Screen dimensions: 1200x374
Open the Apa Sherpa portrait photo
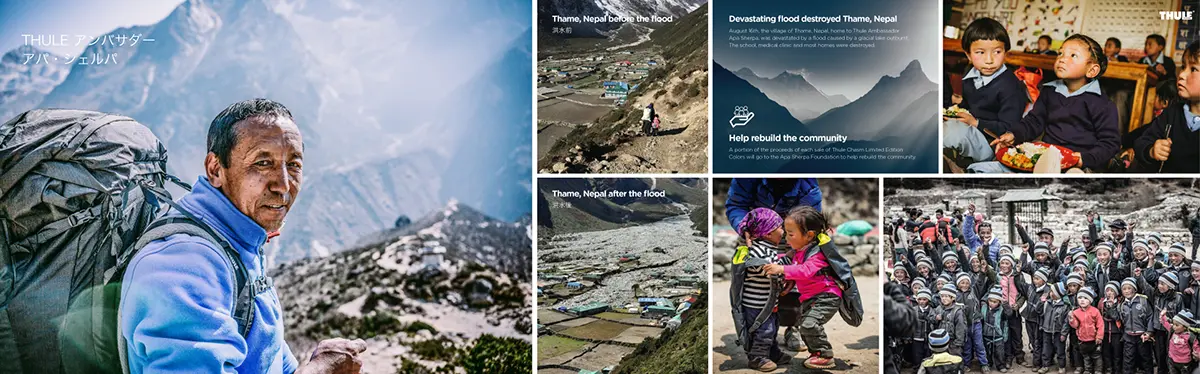point(265,187)
